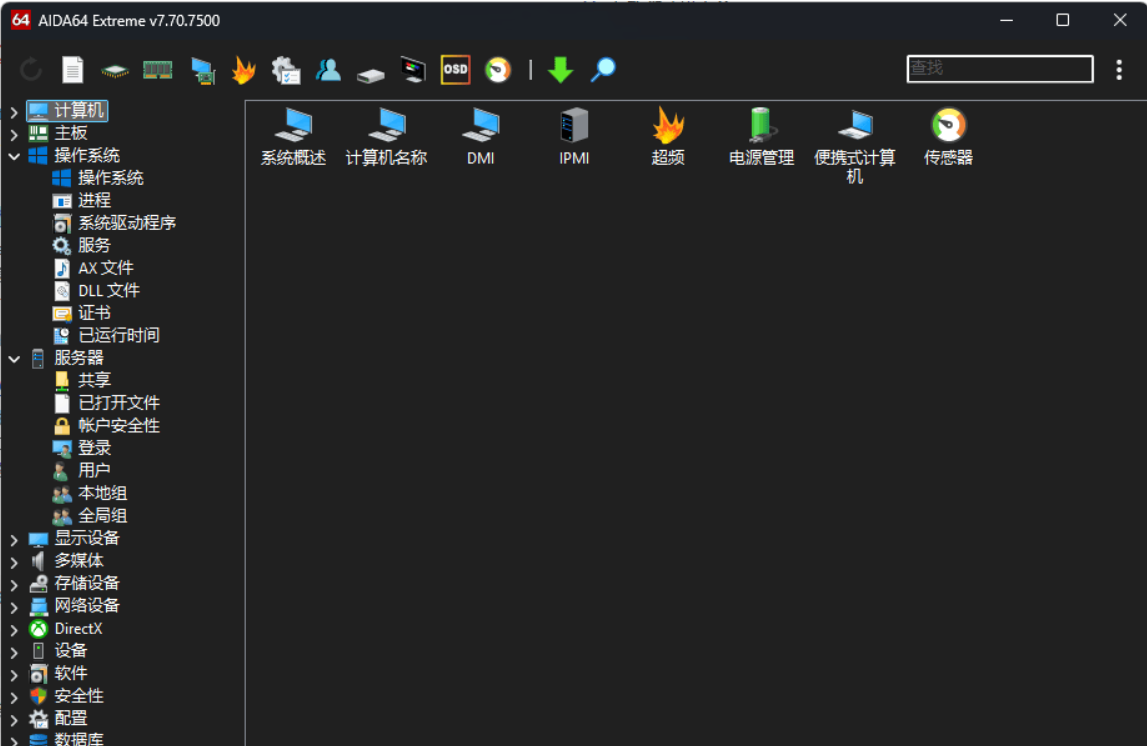Expand the 计算机 tree node chevron
Screen dimensions: 1147x746
14,112
